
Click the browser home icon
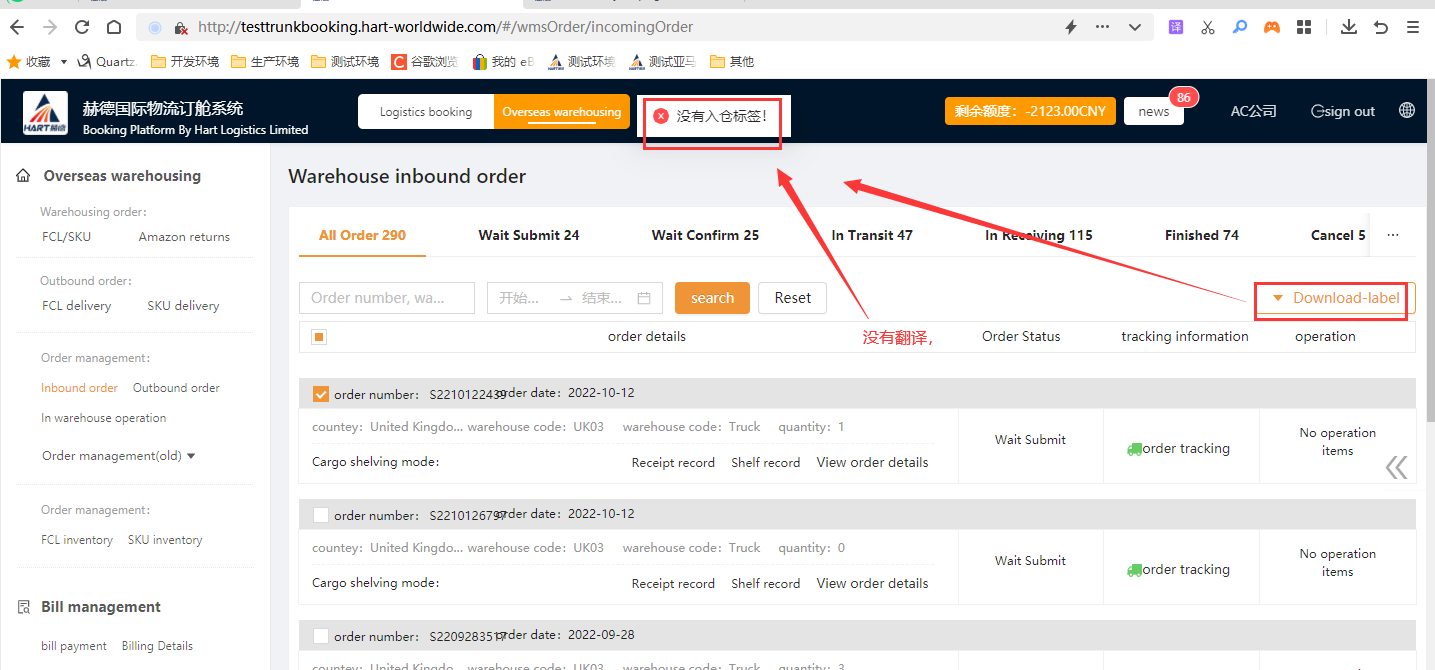(114, 27)
